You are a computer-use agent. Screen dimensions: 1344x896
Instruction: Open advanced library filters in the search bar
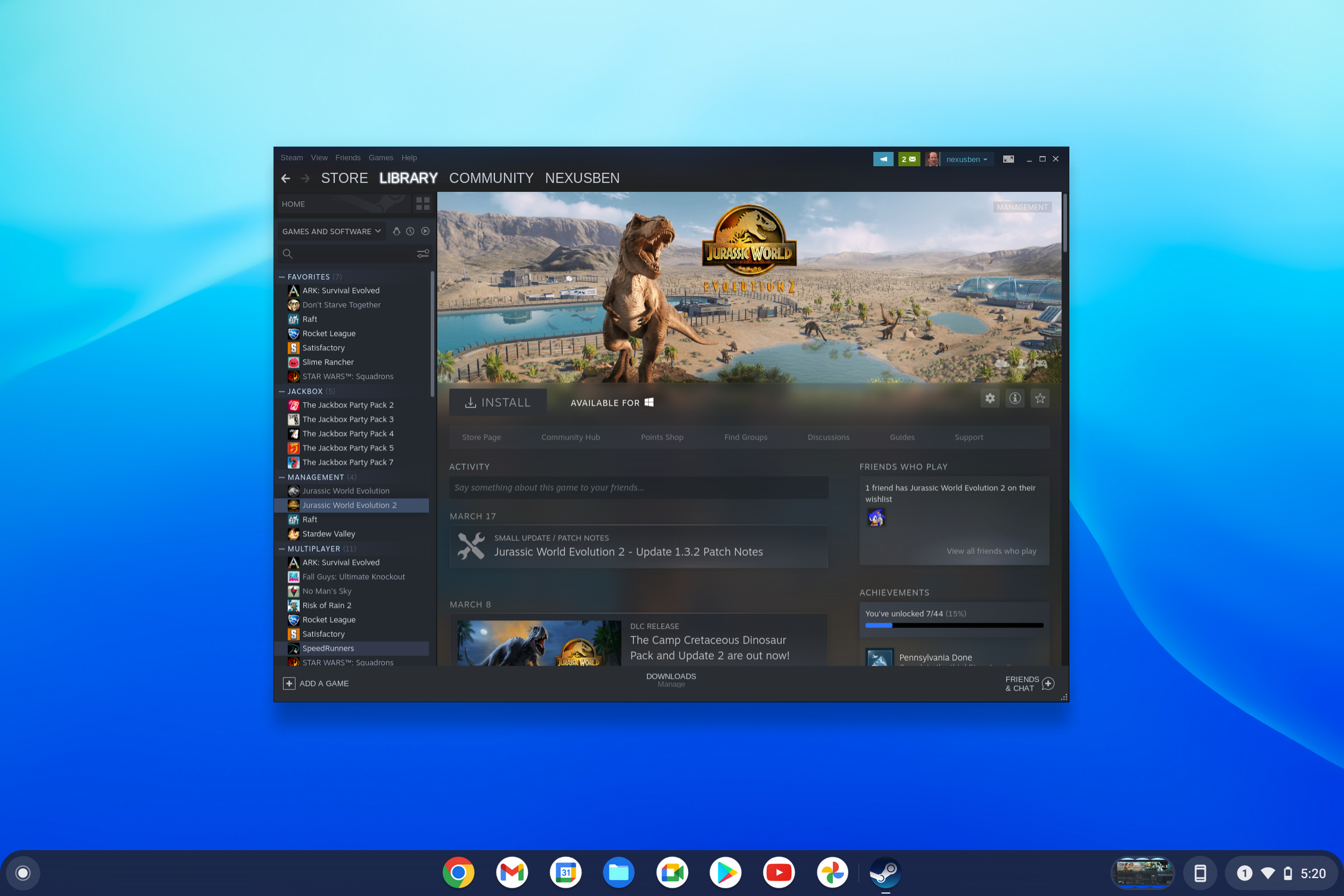point(423,254)
